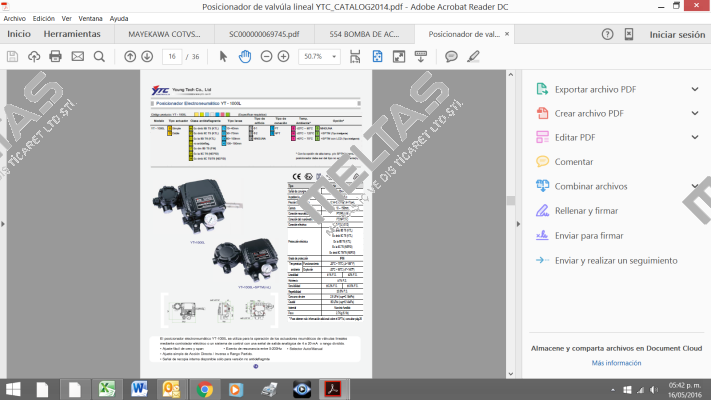
Task: Click Más información link
Action: coord(616,363)
